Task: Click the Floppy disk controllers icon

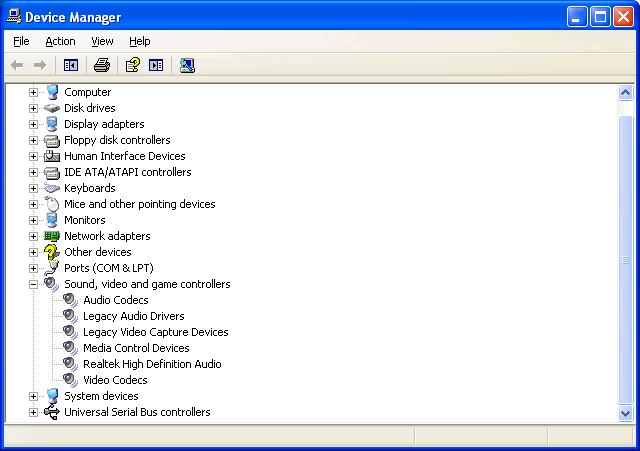Action: [52, 140]
